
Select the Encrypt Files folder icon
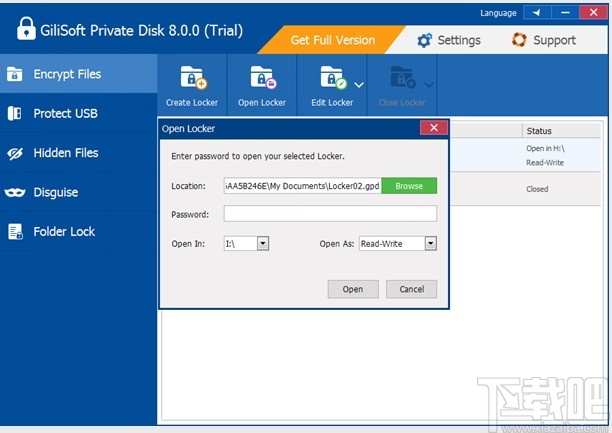pyautogui.click(x=14, y=74)
